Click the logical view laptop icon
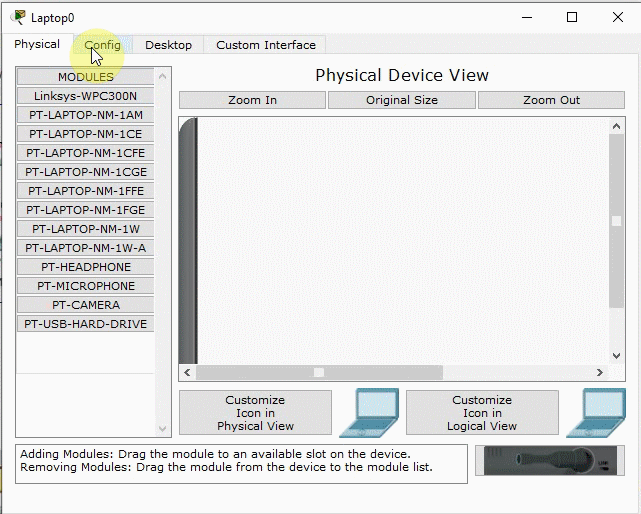641x514 pixels. [596, 413]
